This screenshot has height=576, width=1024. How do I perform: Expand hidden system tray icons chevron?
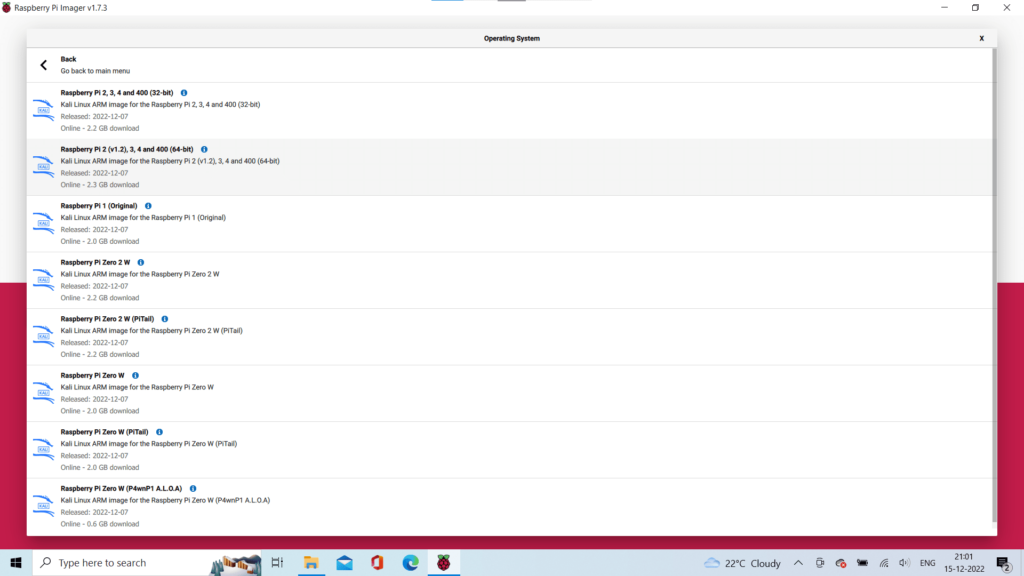(x=798, y=563)
